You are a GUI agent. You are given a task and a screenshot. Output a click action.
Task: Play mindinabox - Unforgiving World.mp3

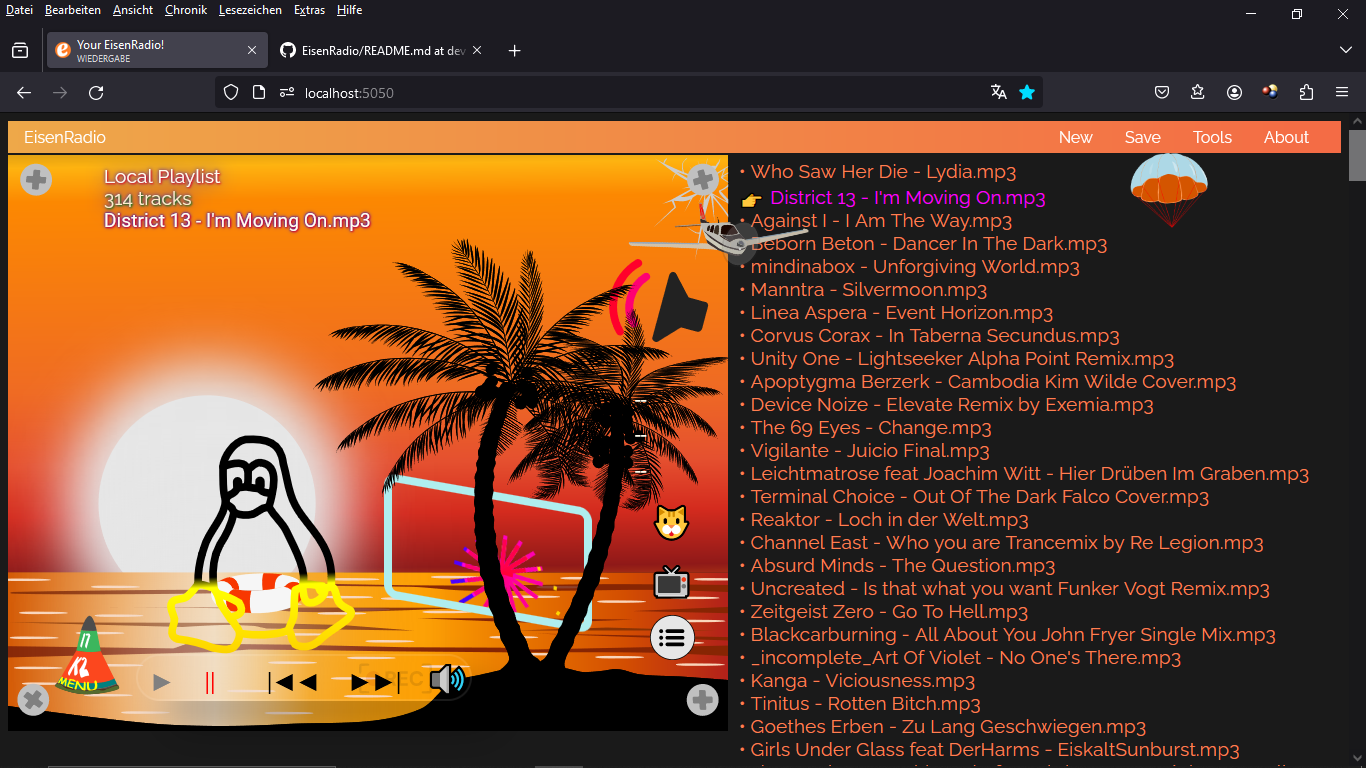point(915,267)
